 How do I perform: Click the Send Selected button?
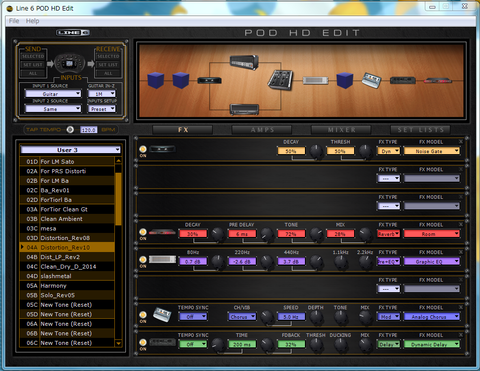[x=33, y=56]
